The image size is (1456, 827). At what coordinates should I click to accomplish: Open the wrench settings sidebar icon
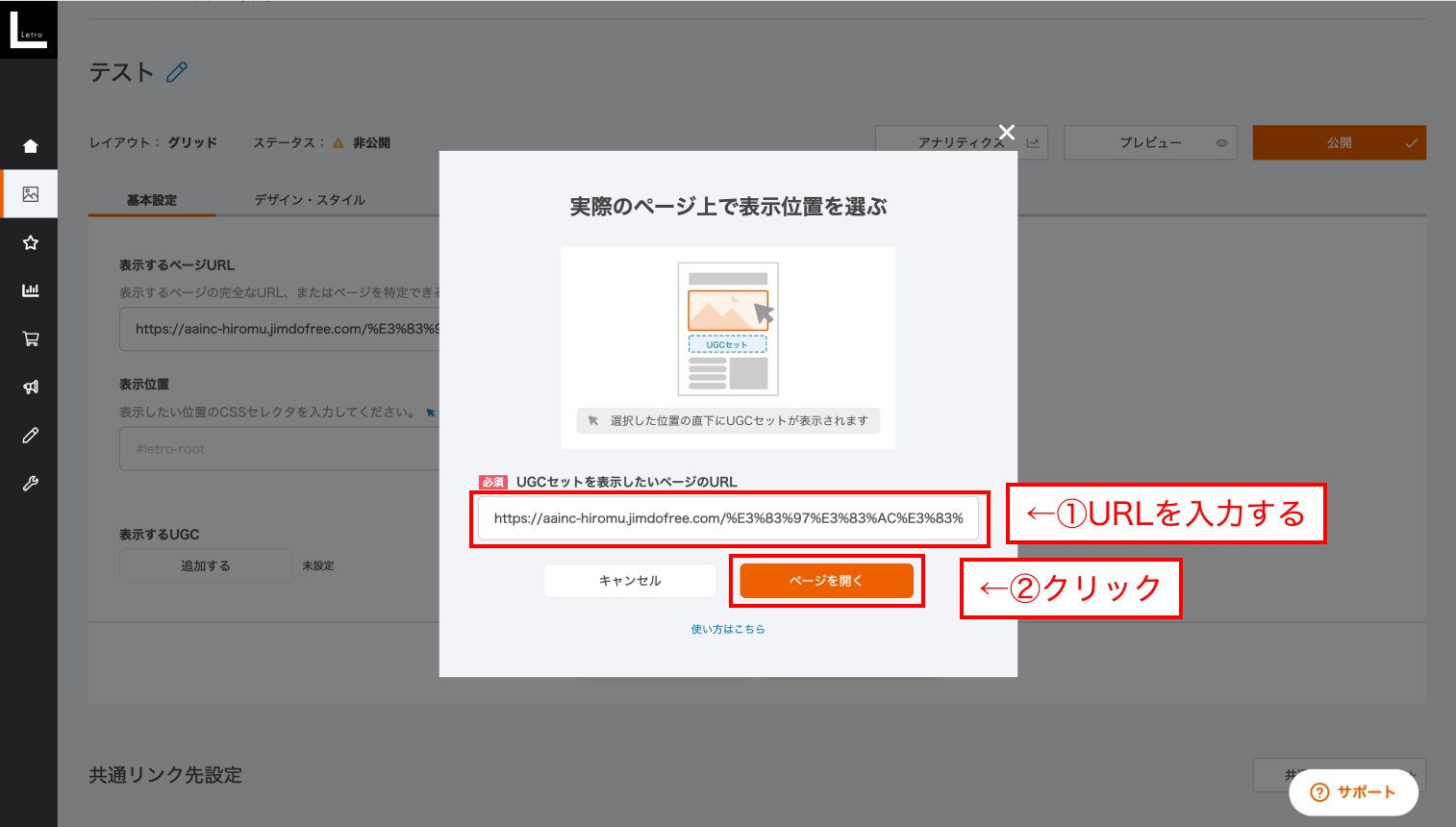coord(30,484)
